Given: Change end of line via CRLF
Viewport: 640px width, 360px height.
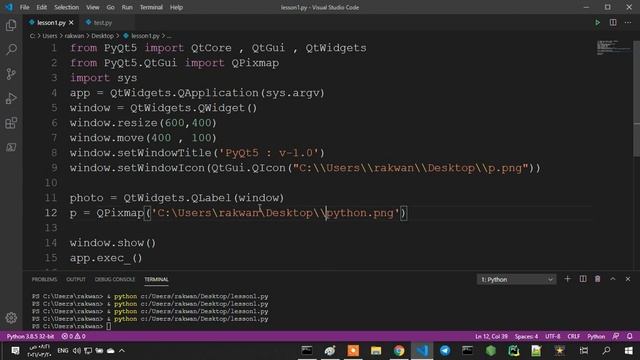Looking at the screenshot, I should click(x=573, y=336).
